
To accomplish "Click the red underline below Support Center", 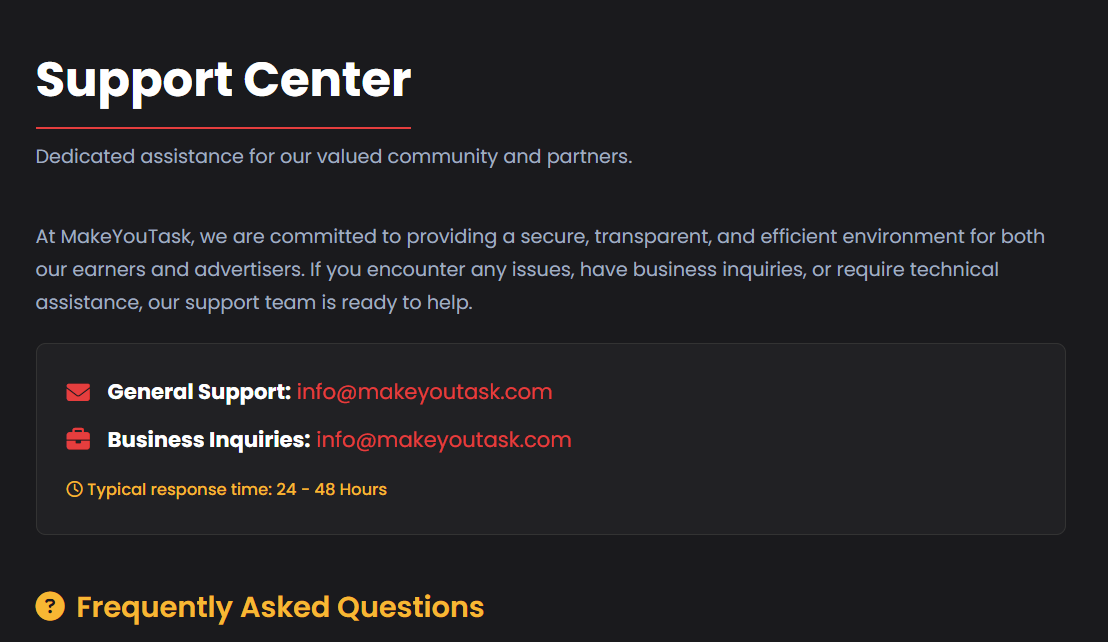I will coord(223,128).
